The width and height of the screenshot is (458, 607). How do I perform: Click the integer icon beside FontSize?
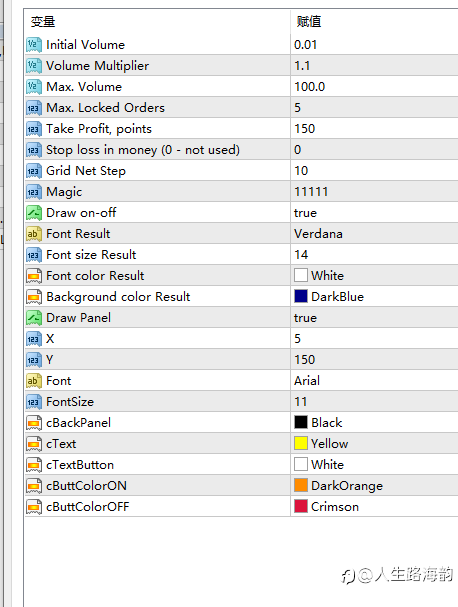[x=34, y=401]
